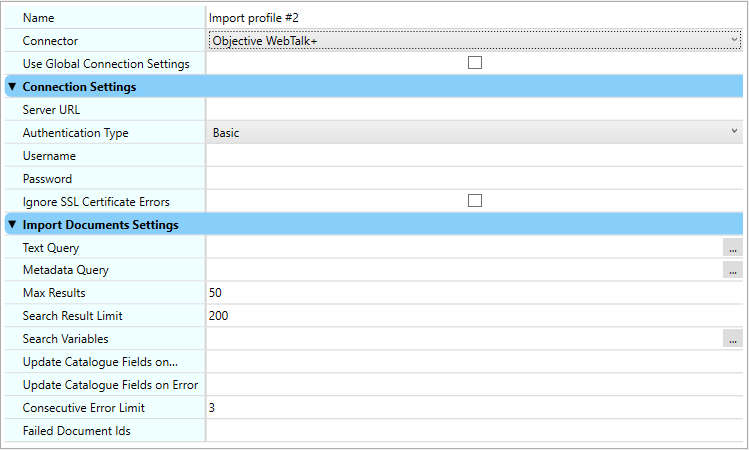Click into the Server URL field

[x=474, y=109]
